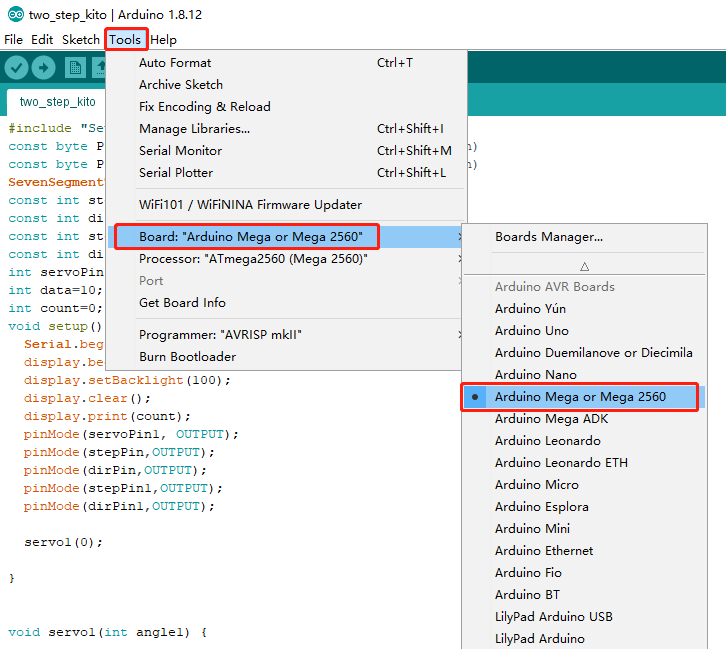
Task: Select Arduino Nano board
Action: (584, 375)
